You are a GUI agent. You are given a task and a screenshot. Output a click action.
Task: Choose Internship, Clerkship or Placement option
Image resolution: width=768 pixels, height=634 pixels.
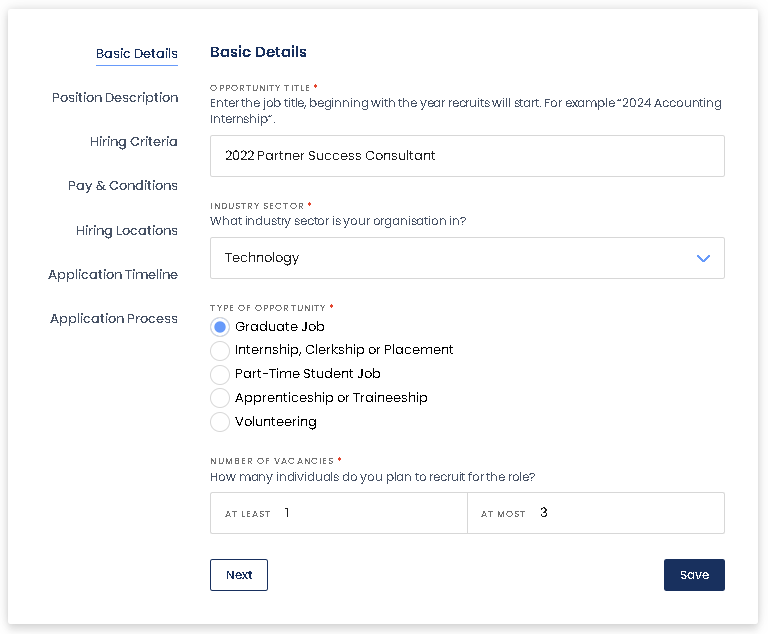220,350
